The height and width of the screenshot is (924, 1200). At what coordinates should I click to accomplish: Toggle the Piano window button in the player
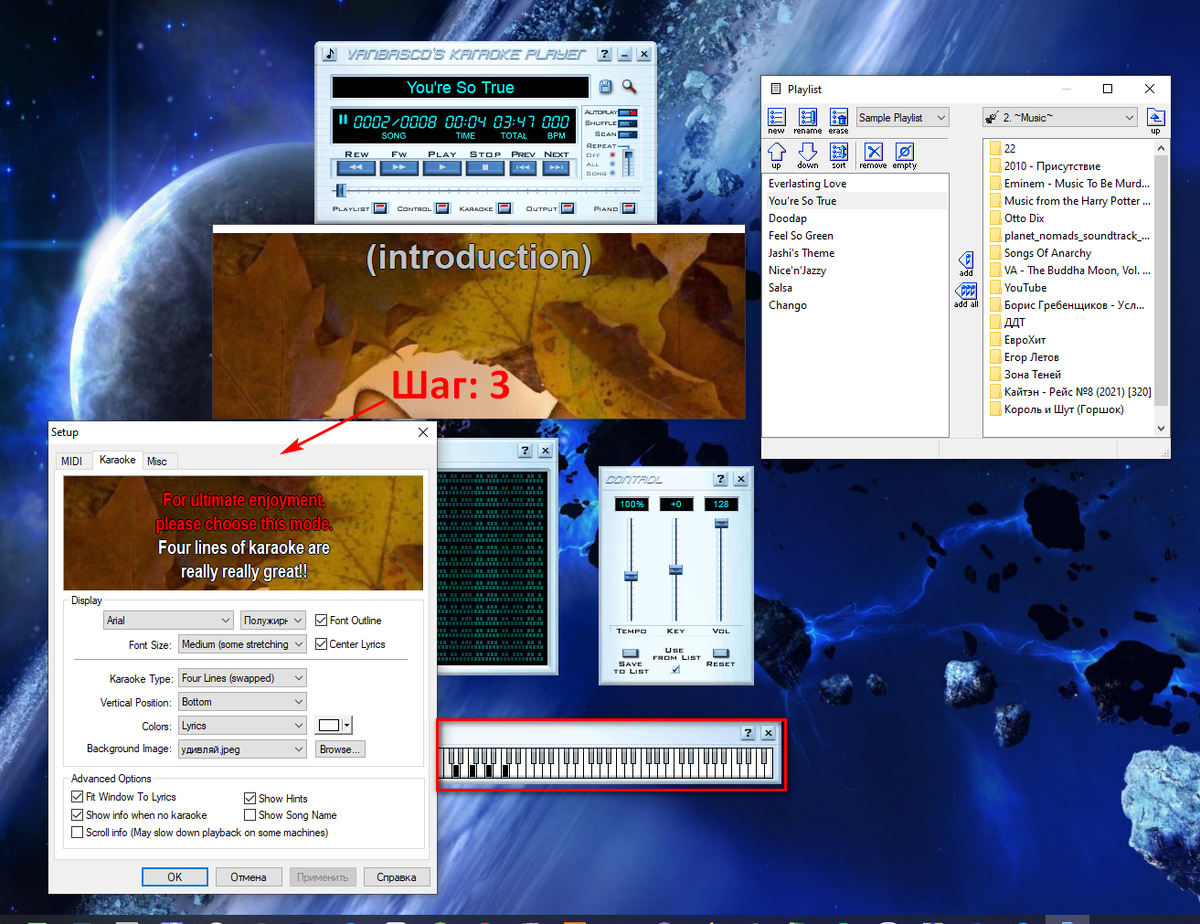[x=627, y=209]
